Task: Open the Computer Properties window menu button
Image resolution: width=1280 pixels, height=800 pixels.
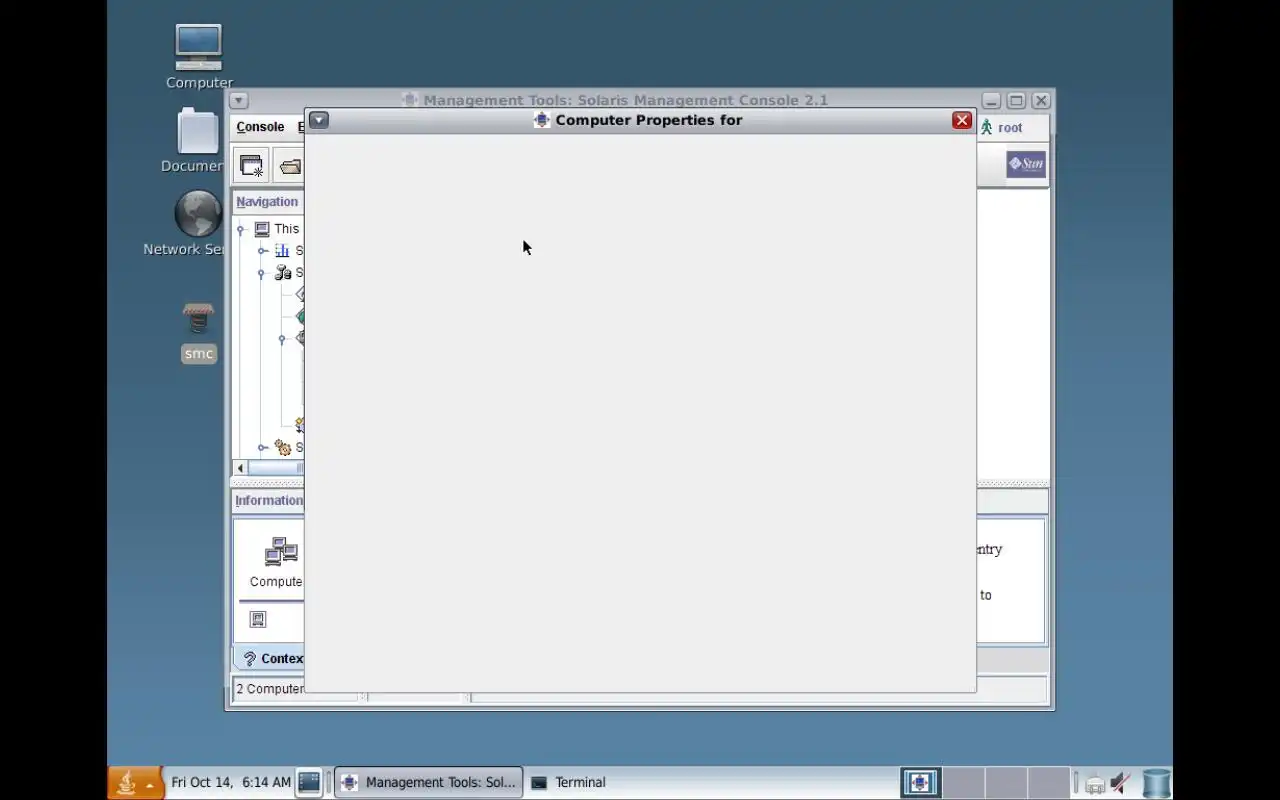Action: 318,120
